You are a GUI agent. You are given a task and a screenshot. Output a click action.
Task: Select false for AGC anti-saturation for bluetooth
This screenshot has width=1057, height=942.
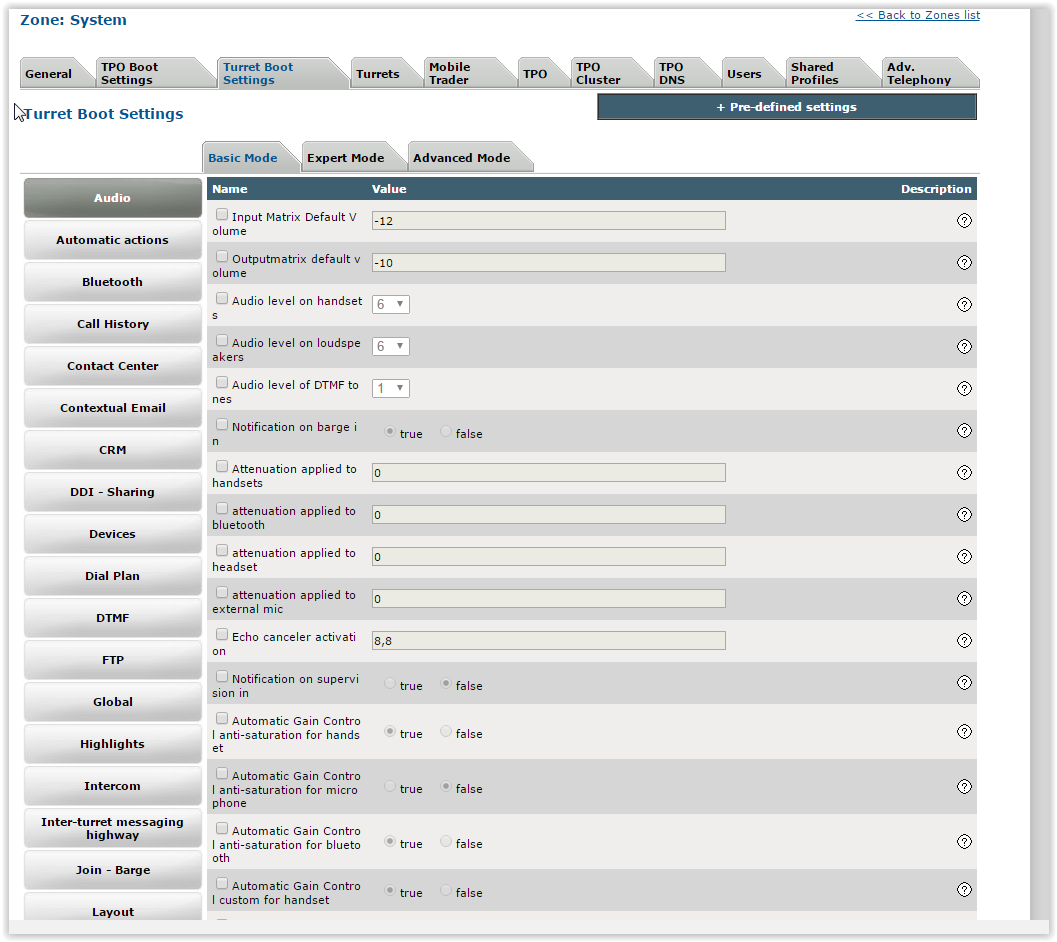click(x=446, y=841)
